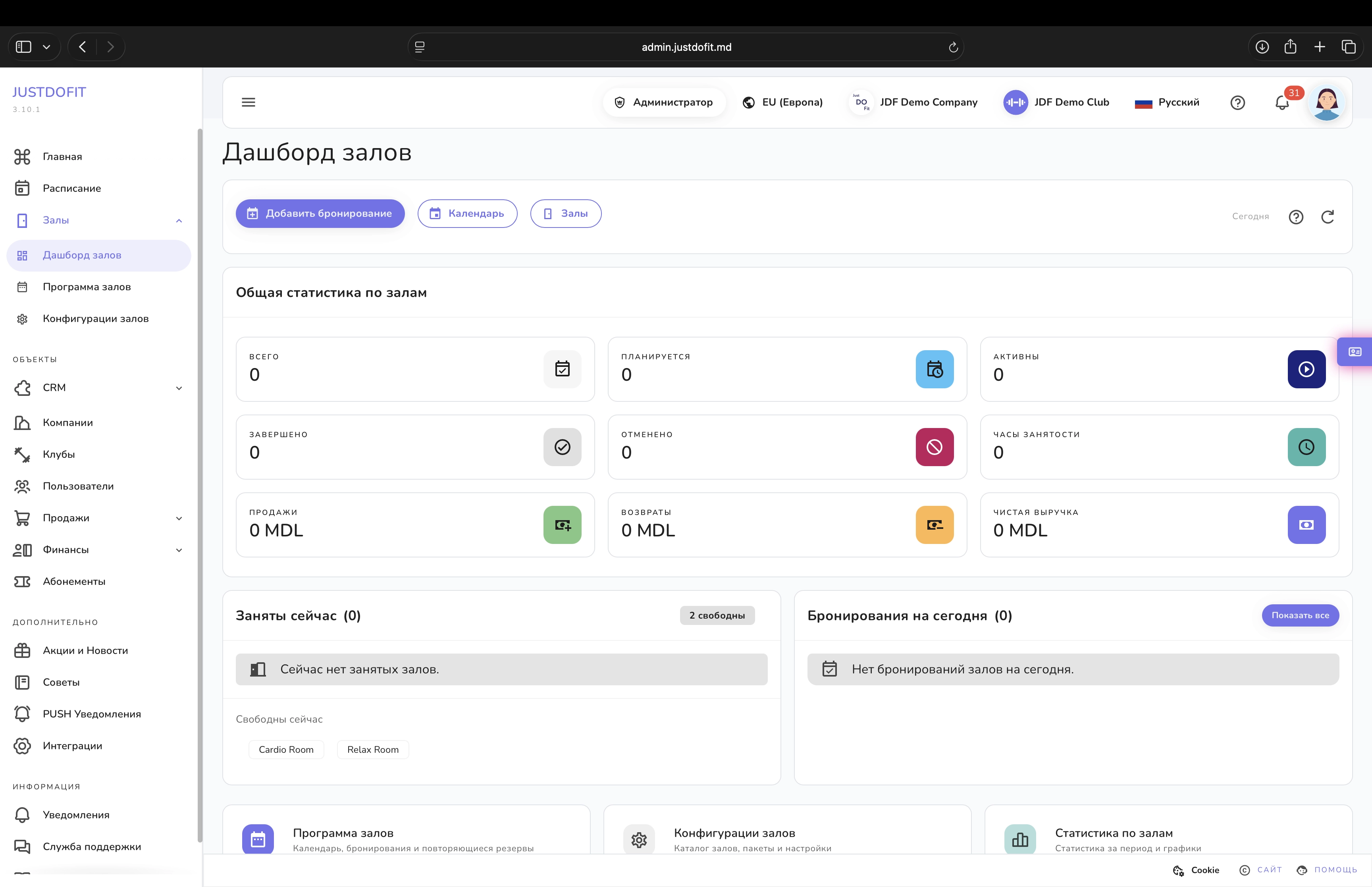Open Расписание in the sidebar
Image resolution: width=1372 pixels, height=887 pixels.
coord(99,188)
